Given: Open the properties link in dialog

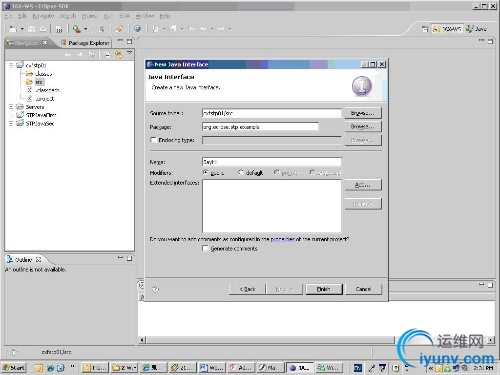Looking at the screenshot, I should [283, 239].
